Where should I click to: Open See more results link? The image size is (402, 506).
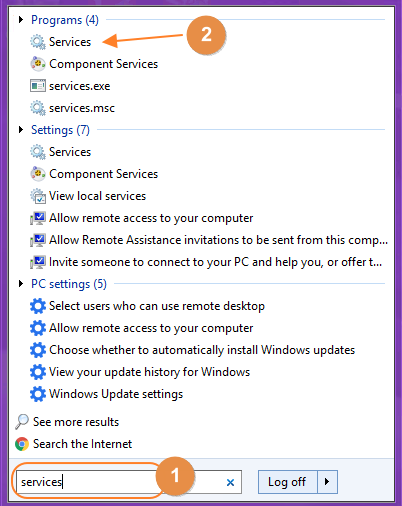(x=76, y=422)
